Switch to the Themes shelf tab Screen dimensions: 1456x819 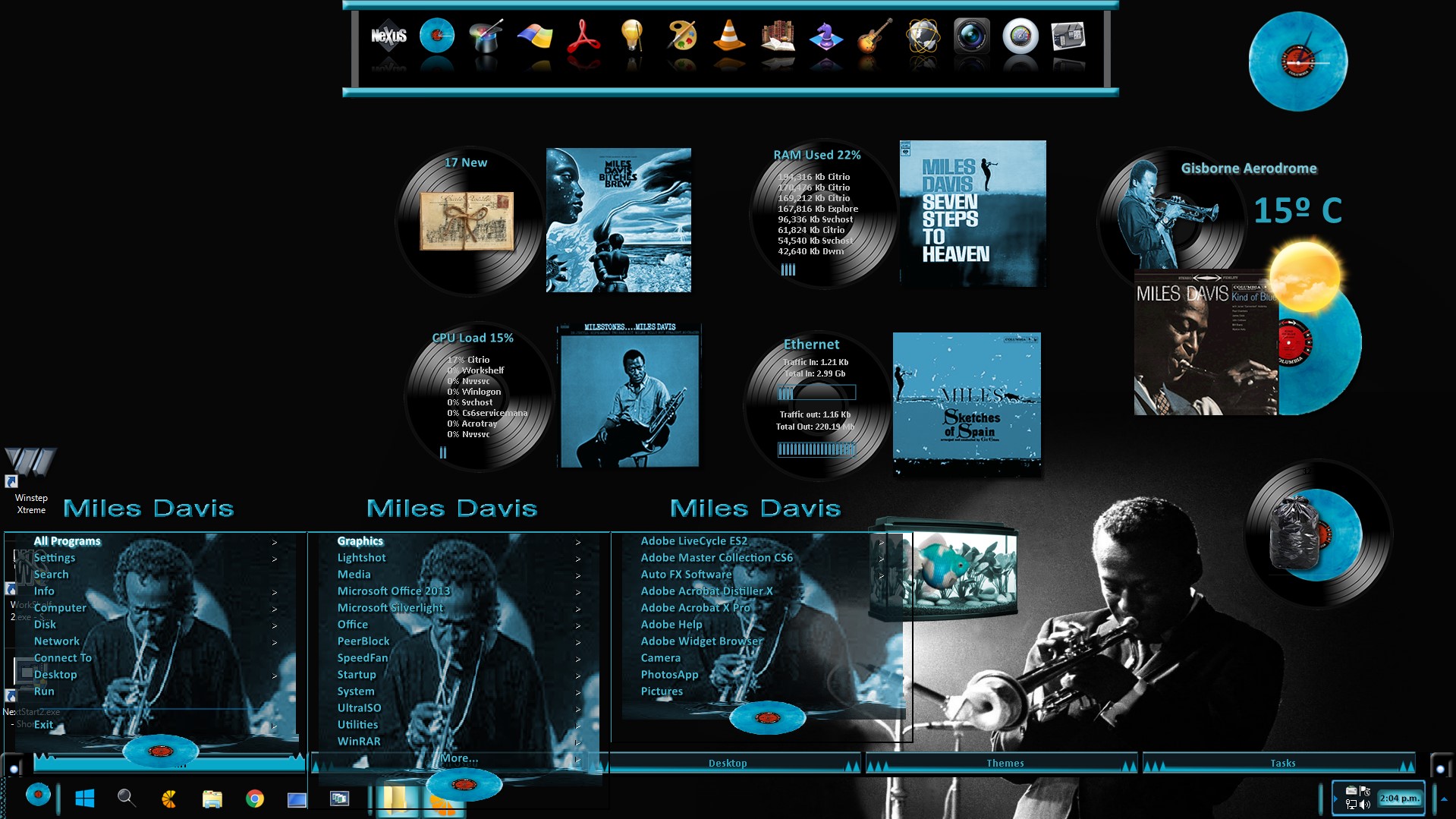pos(1005,763)
